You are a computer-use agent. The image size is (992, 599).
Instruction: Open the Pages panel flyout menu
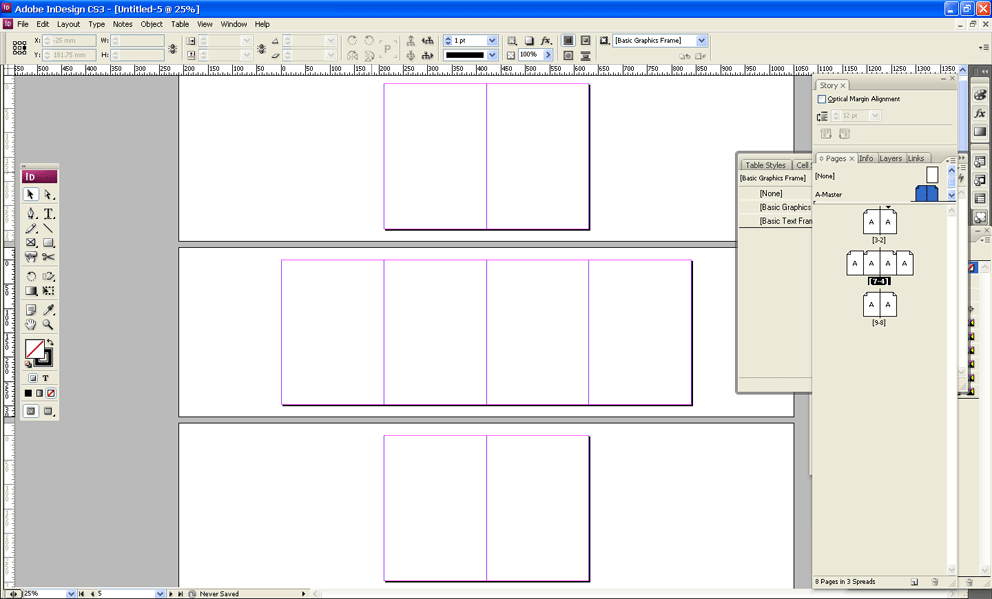click(x=951, y=160)
